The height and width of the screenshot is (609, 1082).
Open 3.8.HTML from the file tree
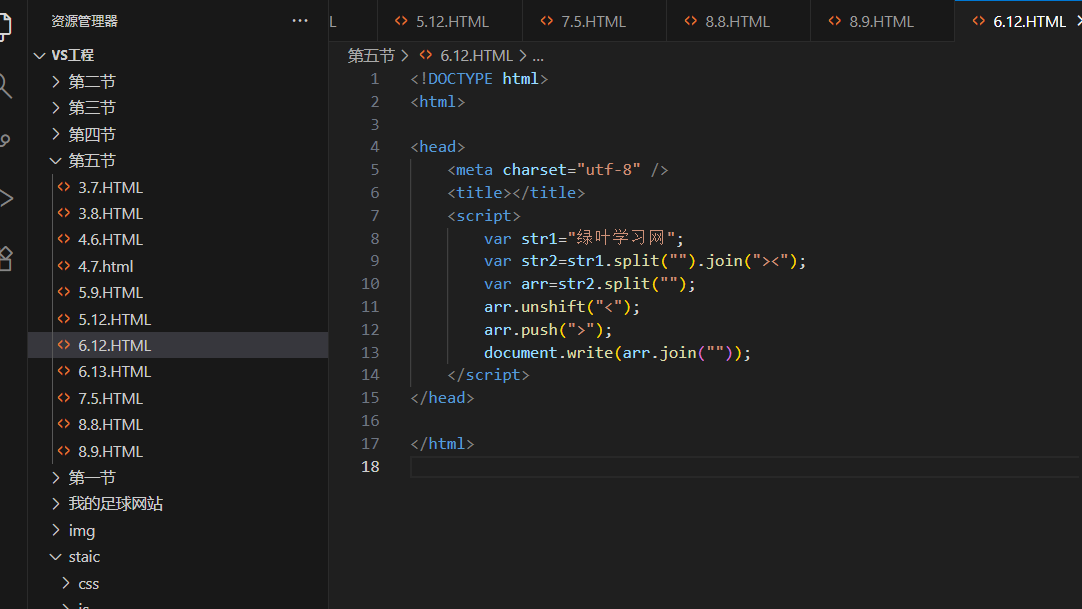pos(178,213)
